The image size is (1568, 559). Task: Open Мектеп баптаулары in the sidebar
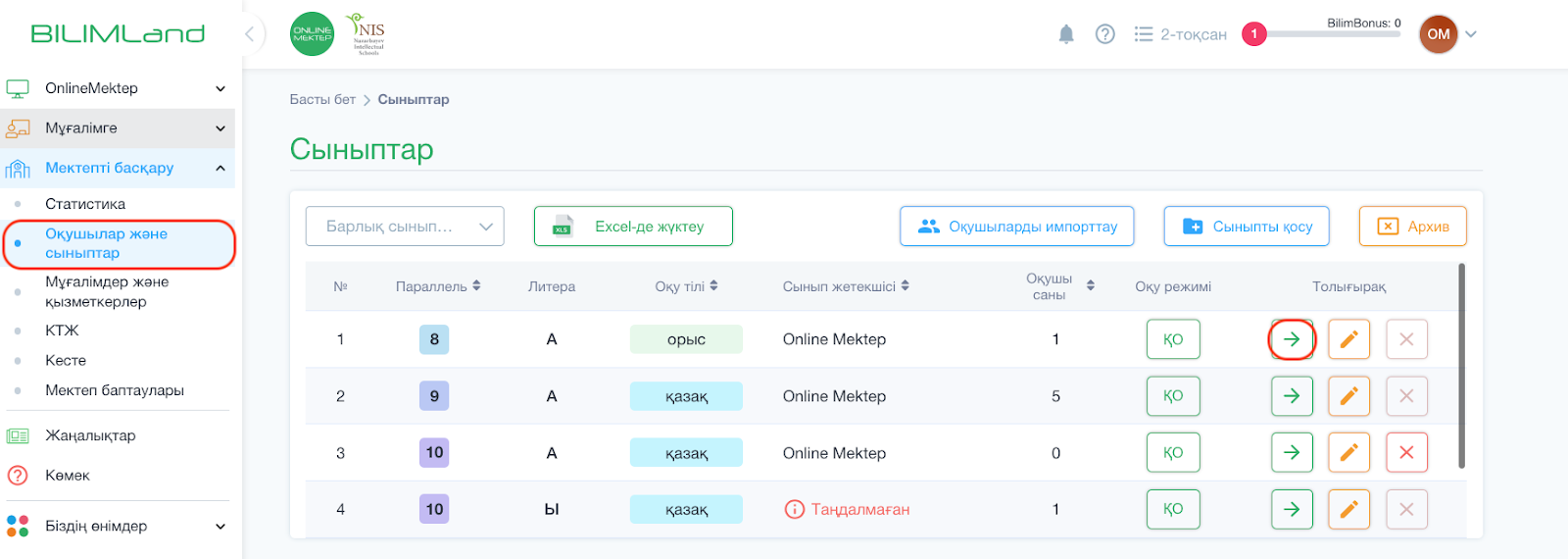[115, 390]
